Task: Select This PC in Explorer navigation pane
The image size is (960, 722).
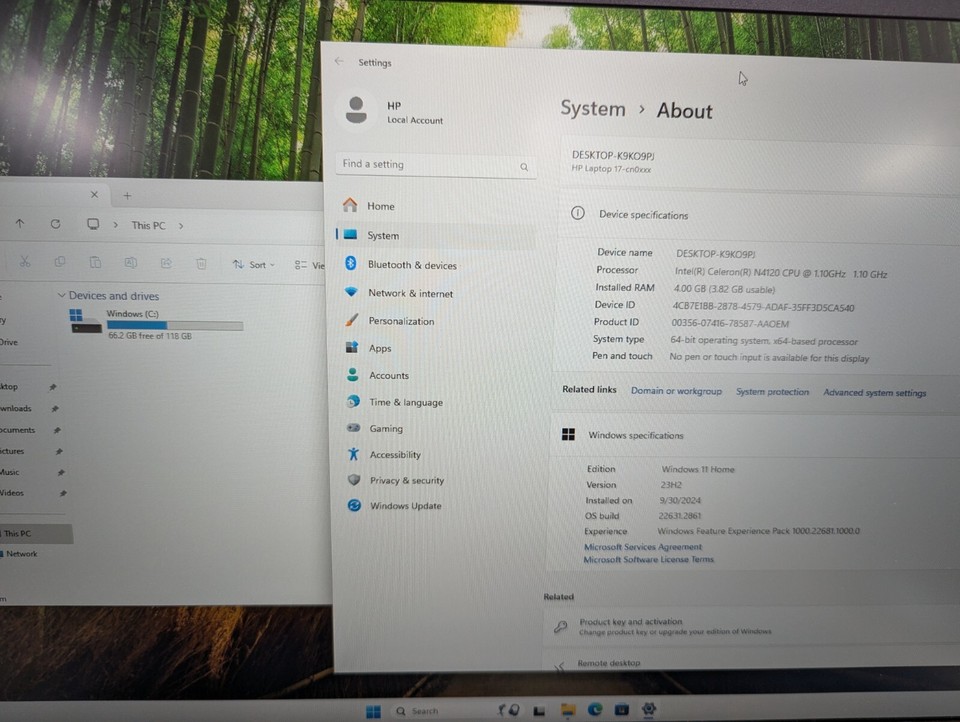Action: tap(18, 533)
